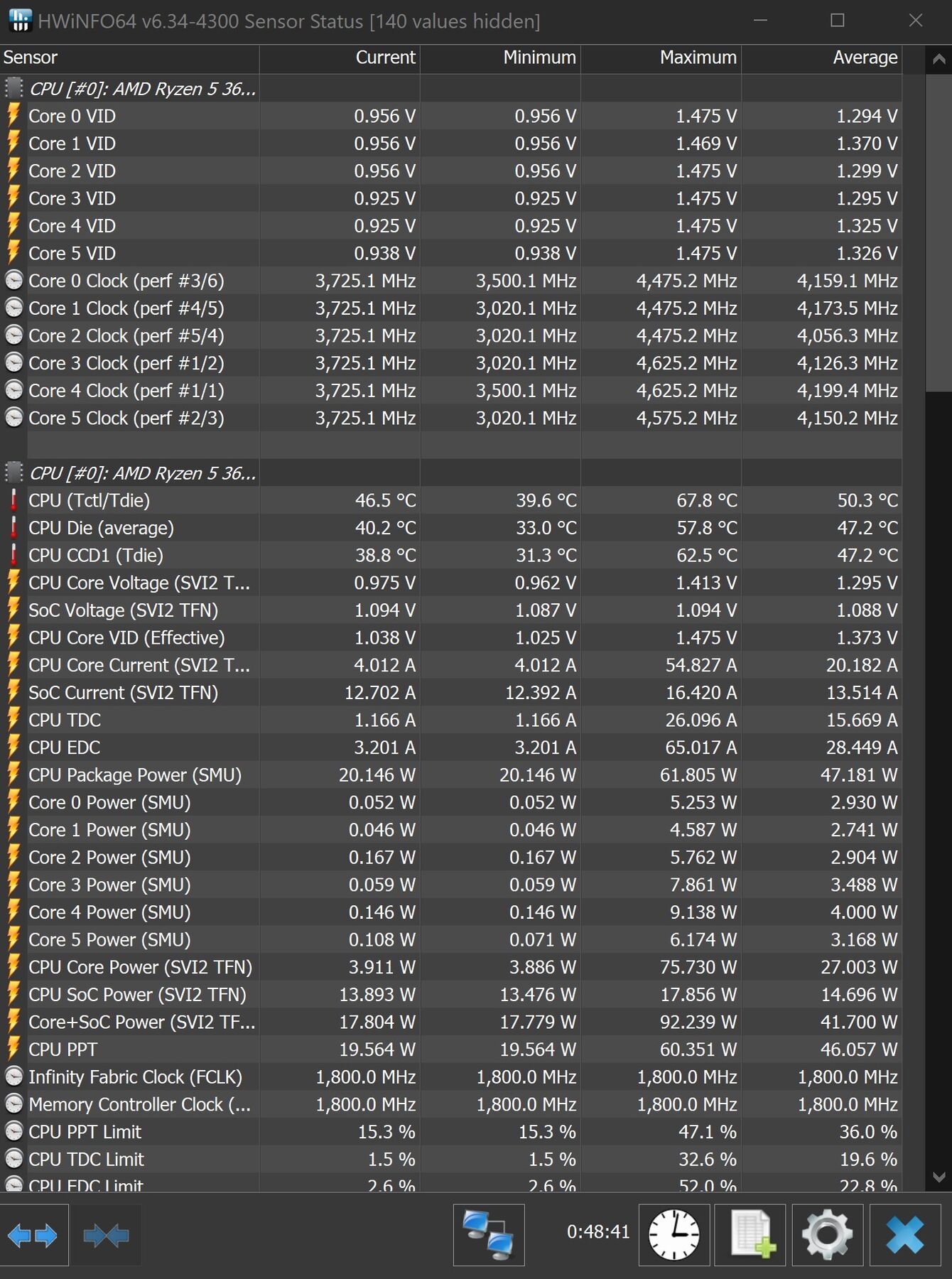Click the 92.239 W maximum Core+SoC value
The image size is (952, 1279).
[698, 1022]
